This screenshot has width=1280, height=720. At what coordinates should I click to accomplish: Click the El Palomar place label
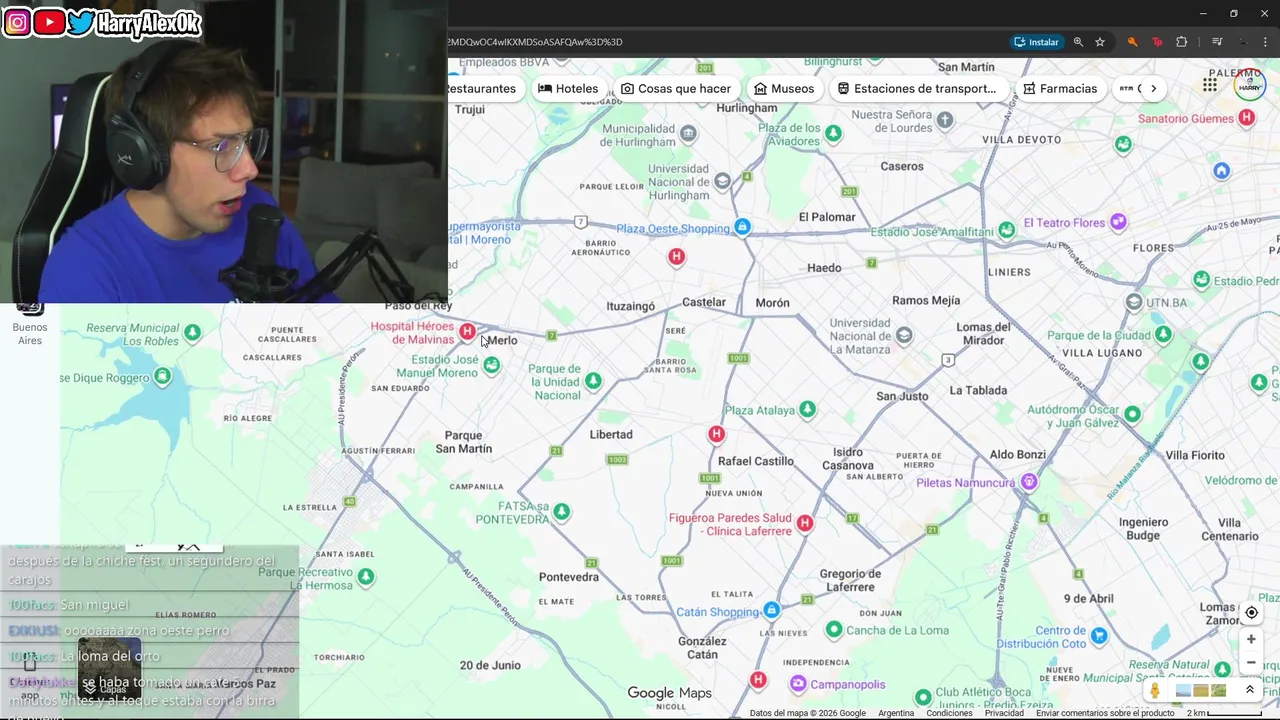coord(827,217)
